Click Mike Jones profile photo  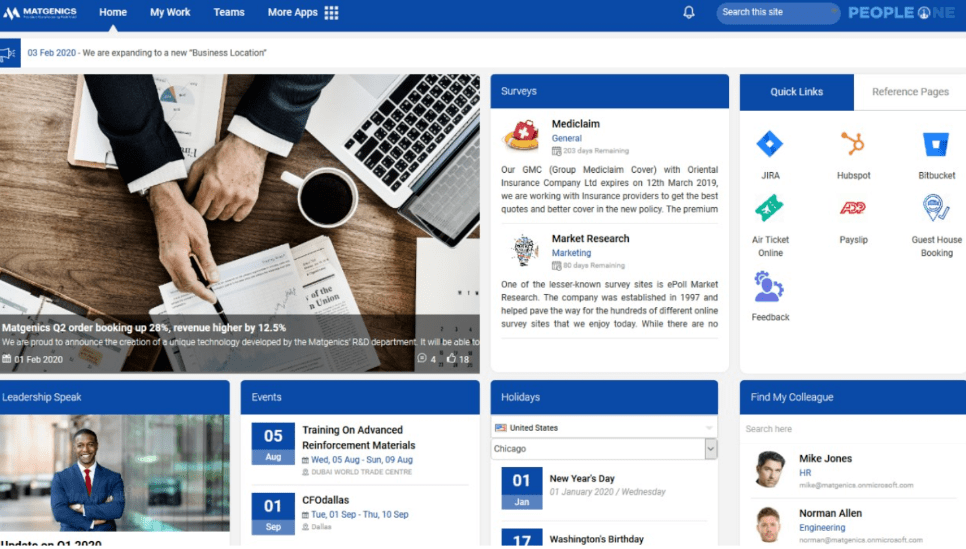coord(769,470)
